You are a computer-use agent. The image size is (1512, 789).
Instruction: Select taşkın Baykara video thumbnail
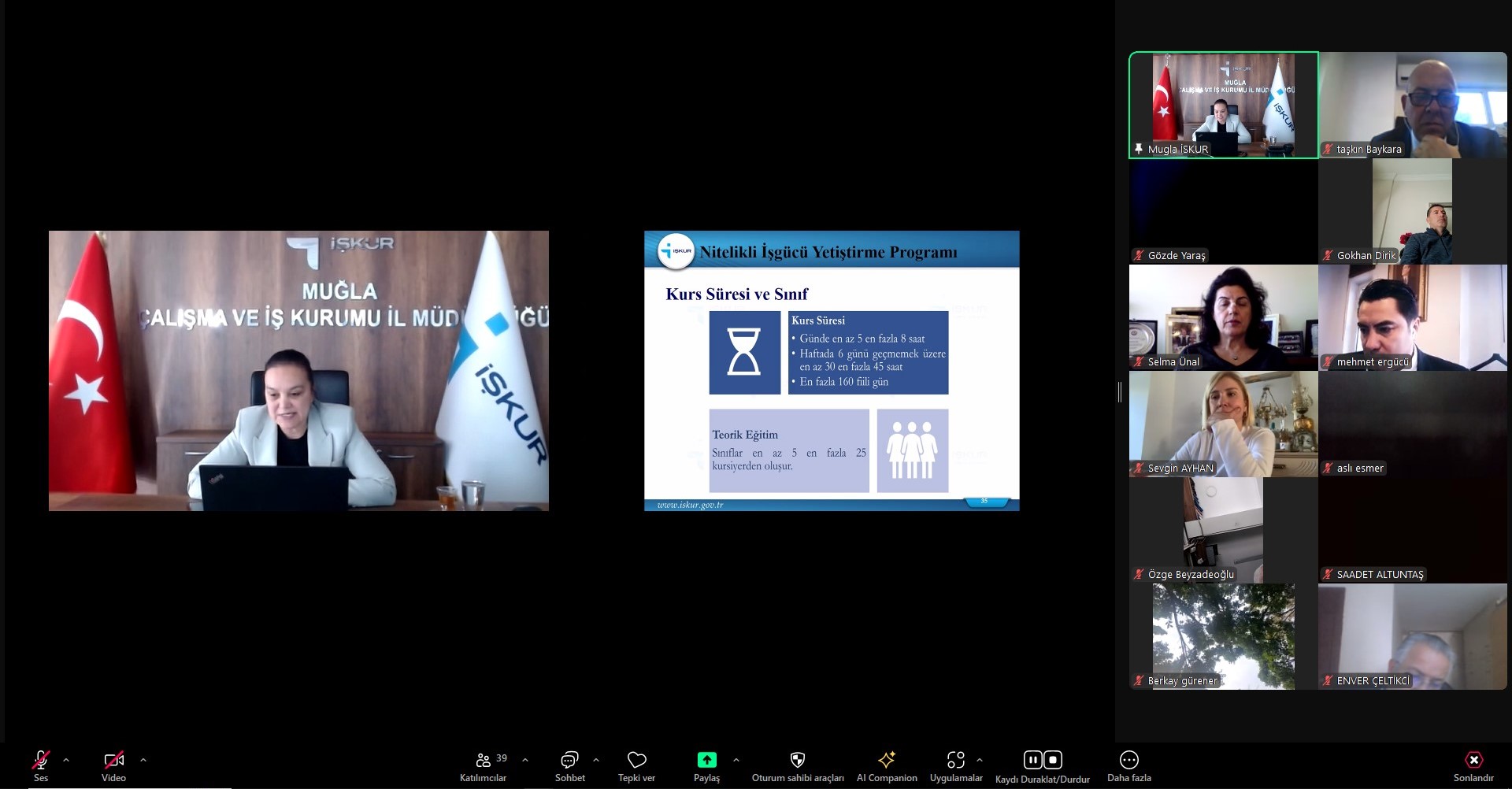pos(1413,105)
